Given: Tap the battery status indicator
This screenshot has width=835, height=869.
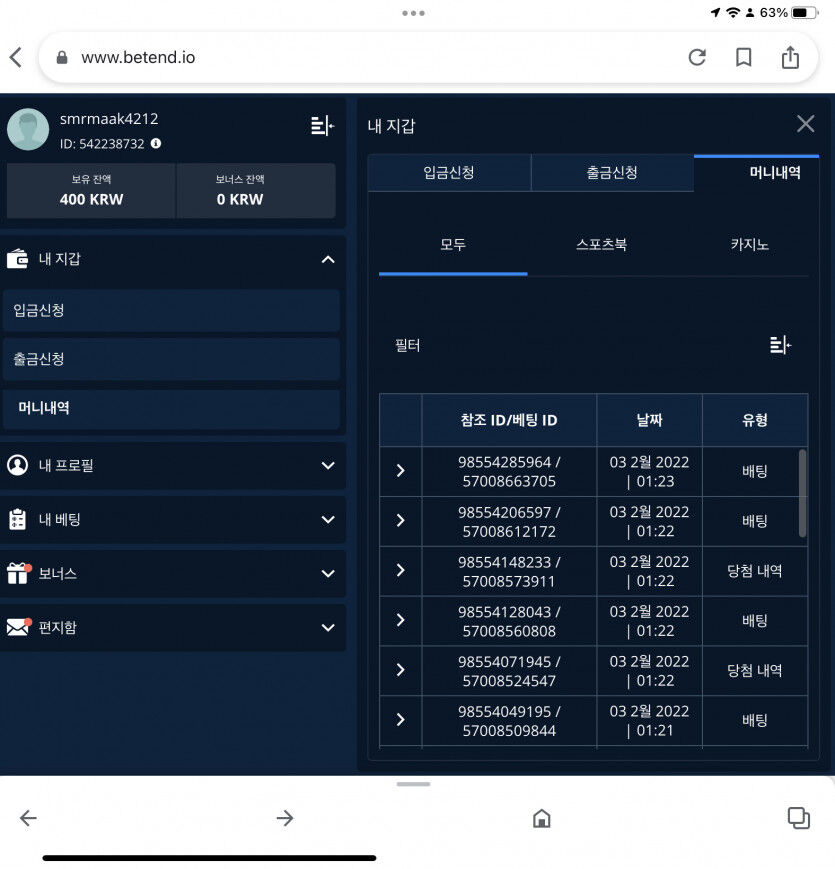Looking at the screenshot, I should 804,12.
